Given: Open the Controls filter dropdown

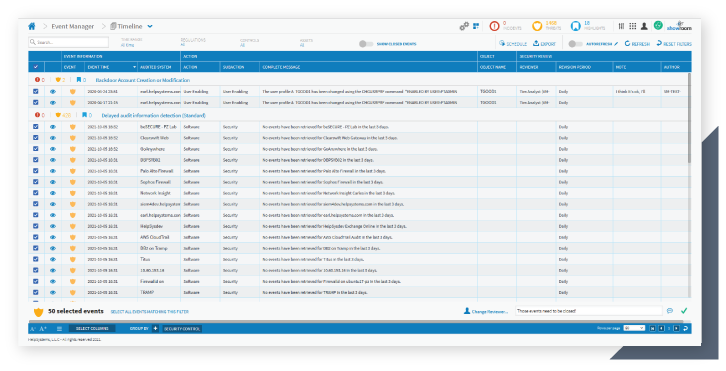Looking at the screenshot, I should click(x=250, y=43).
